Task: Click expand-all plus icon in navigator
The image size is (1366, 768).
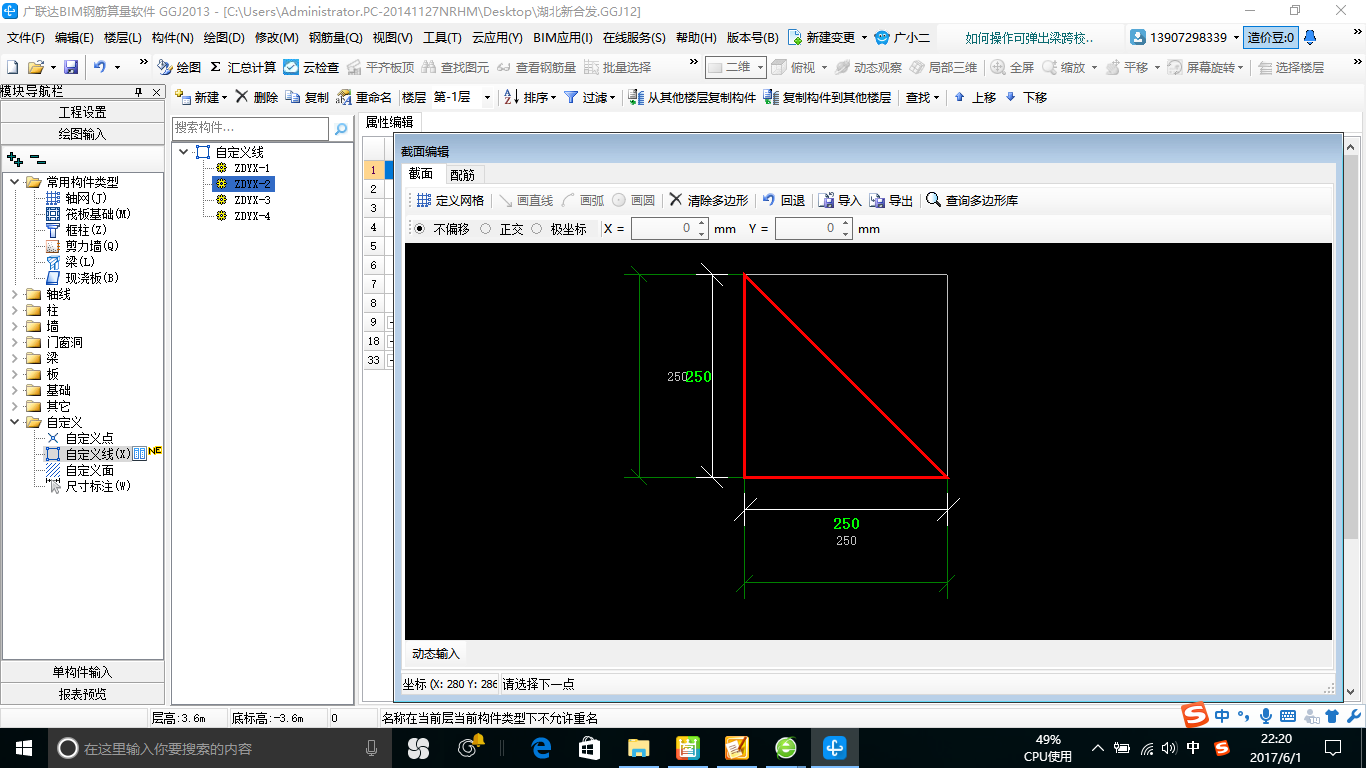Action: tap(14, 159)
